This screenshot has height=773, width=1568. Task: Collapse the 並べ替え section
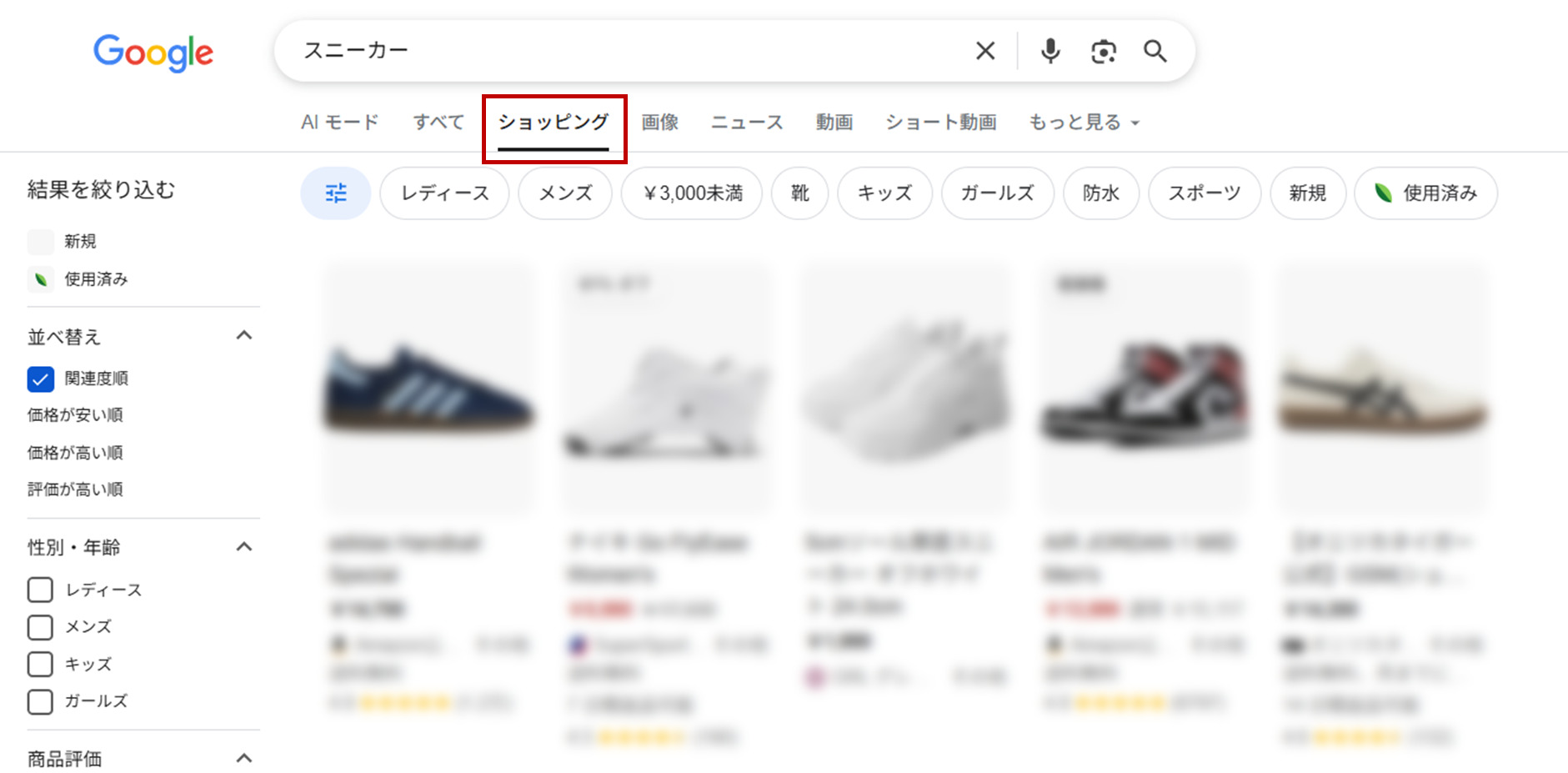tap(243, 336)
